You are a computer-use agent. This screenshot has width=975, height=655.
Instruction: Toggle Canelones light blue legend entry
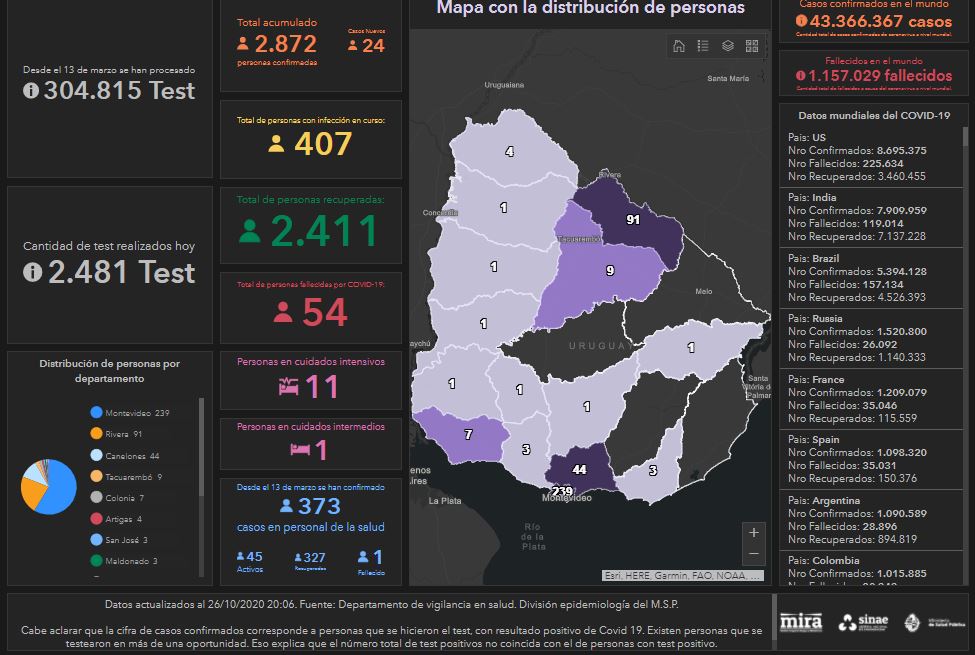click(x=124, y=455)
